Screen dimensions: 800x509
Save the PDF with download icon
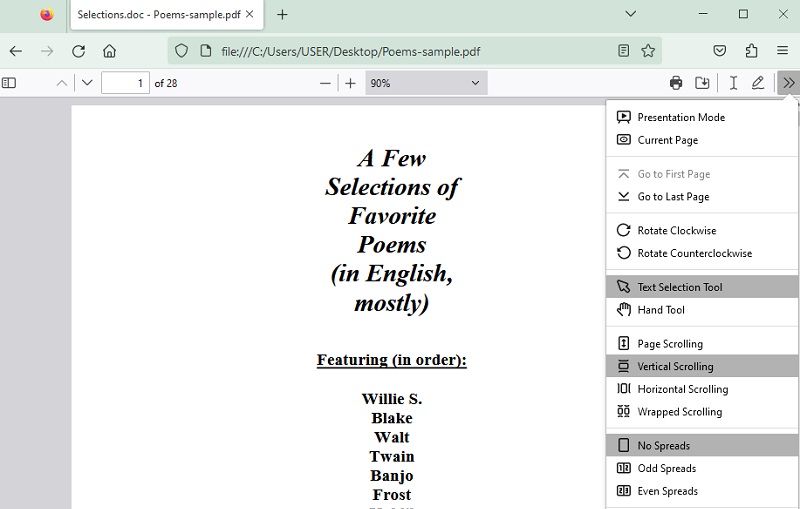tap(702, 83)
